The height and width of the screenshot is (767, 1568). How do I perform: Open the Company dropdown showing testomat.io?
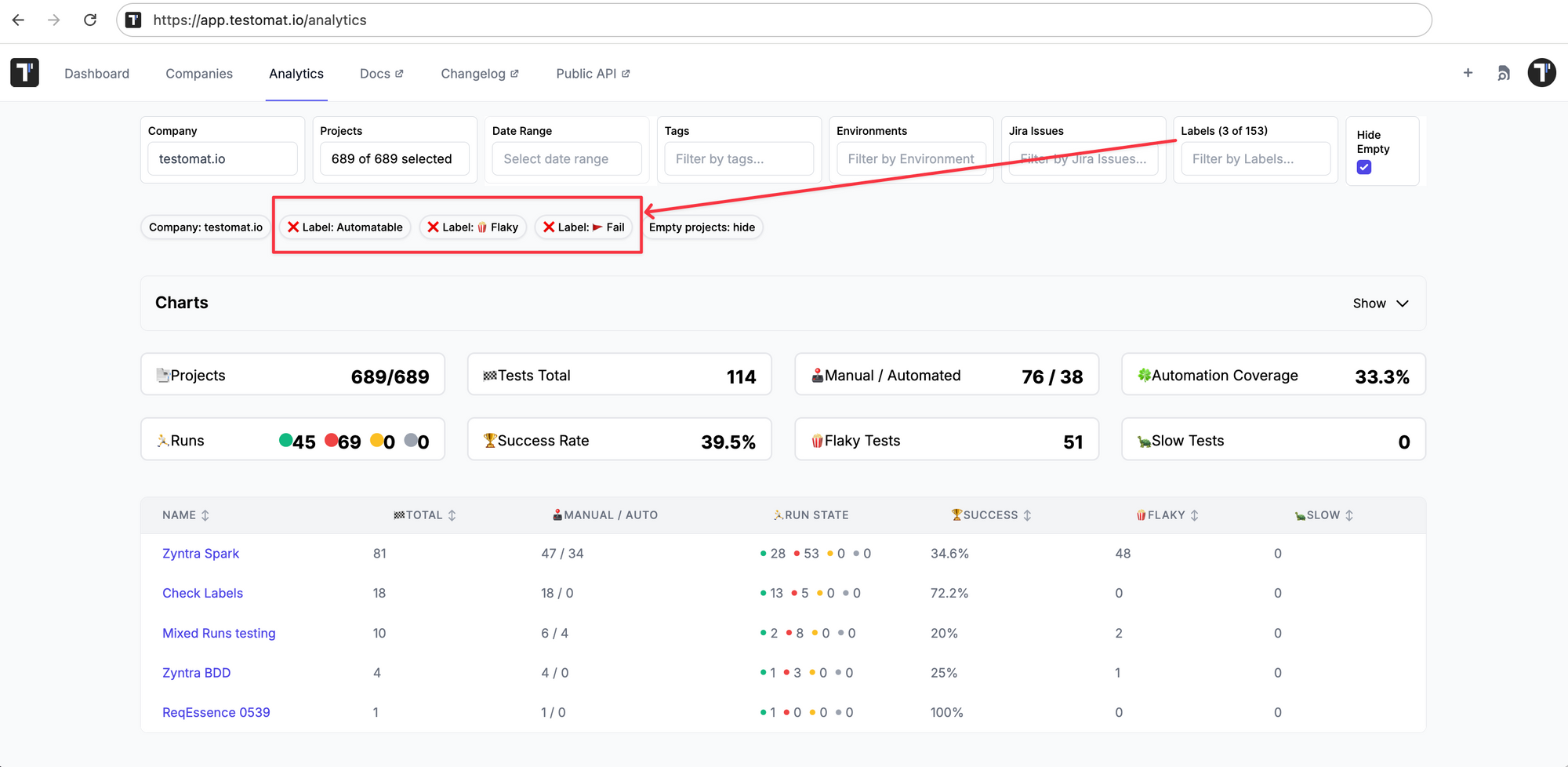[x=223, y=158]
